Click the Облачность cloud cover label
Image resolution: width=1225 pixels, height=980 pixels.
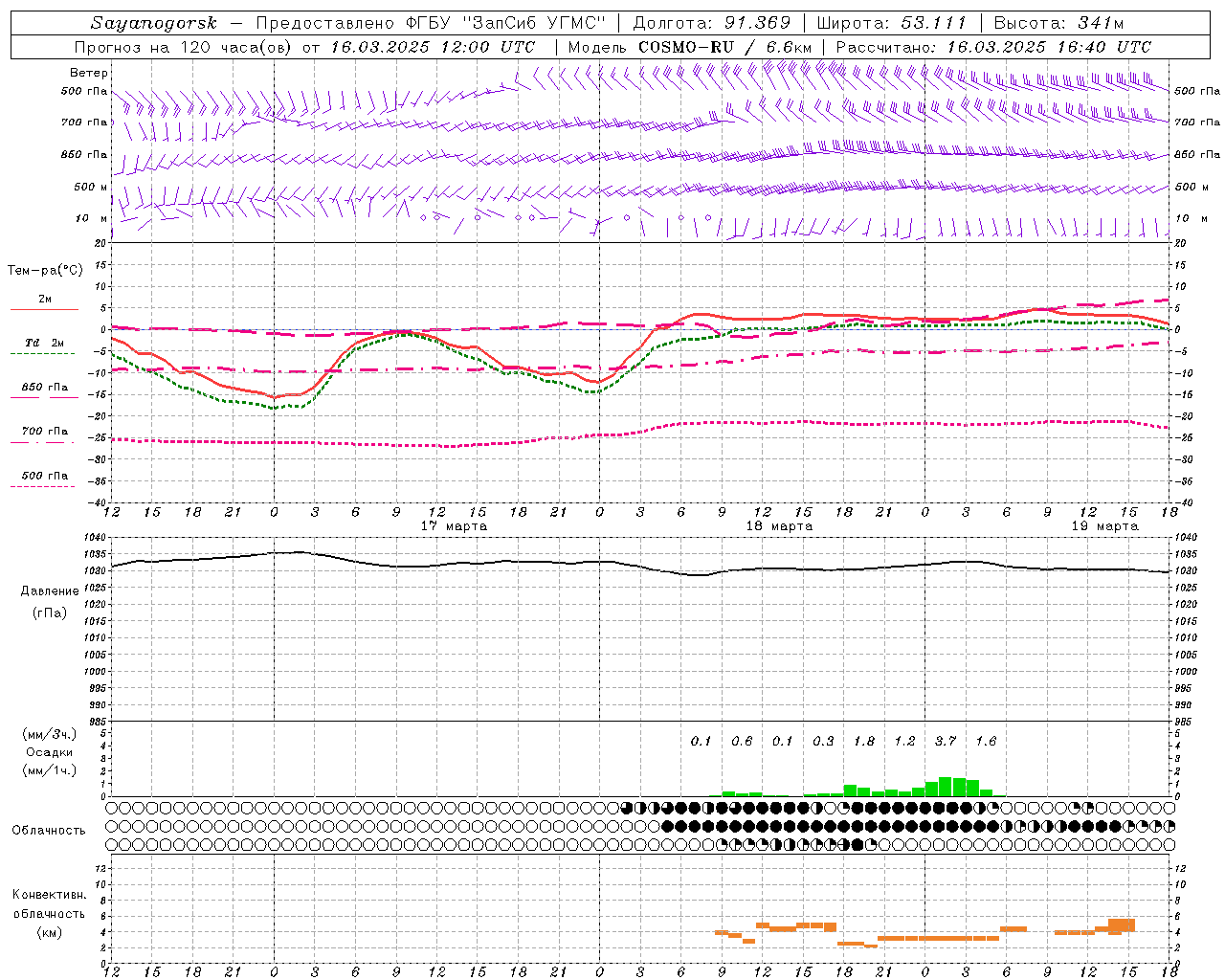[x=49, y=830]
